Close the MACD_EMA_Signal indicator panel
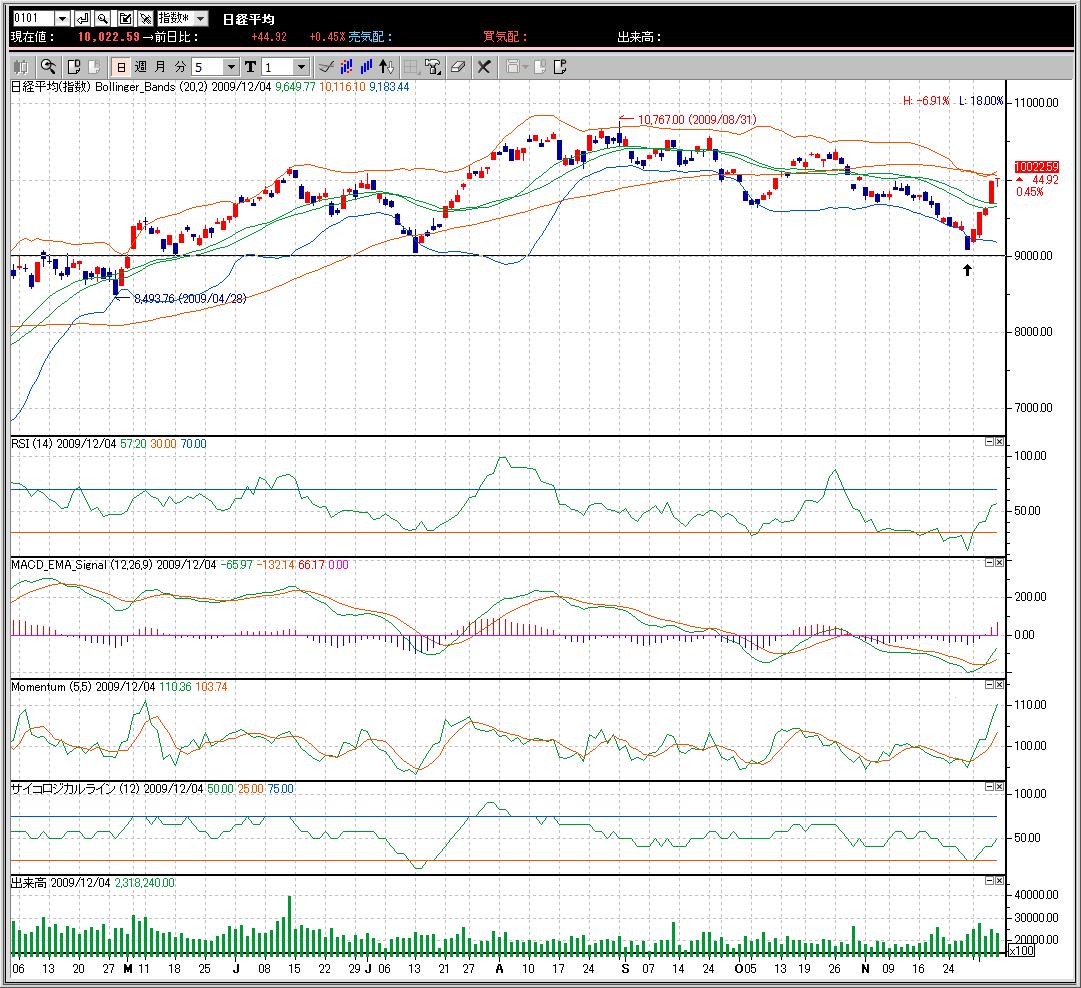Screen dimensions: 1081x988 click(999, 564)
